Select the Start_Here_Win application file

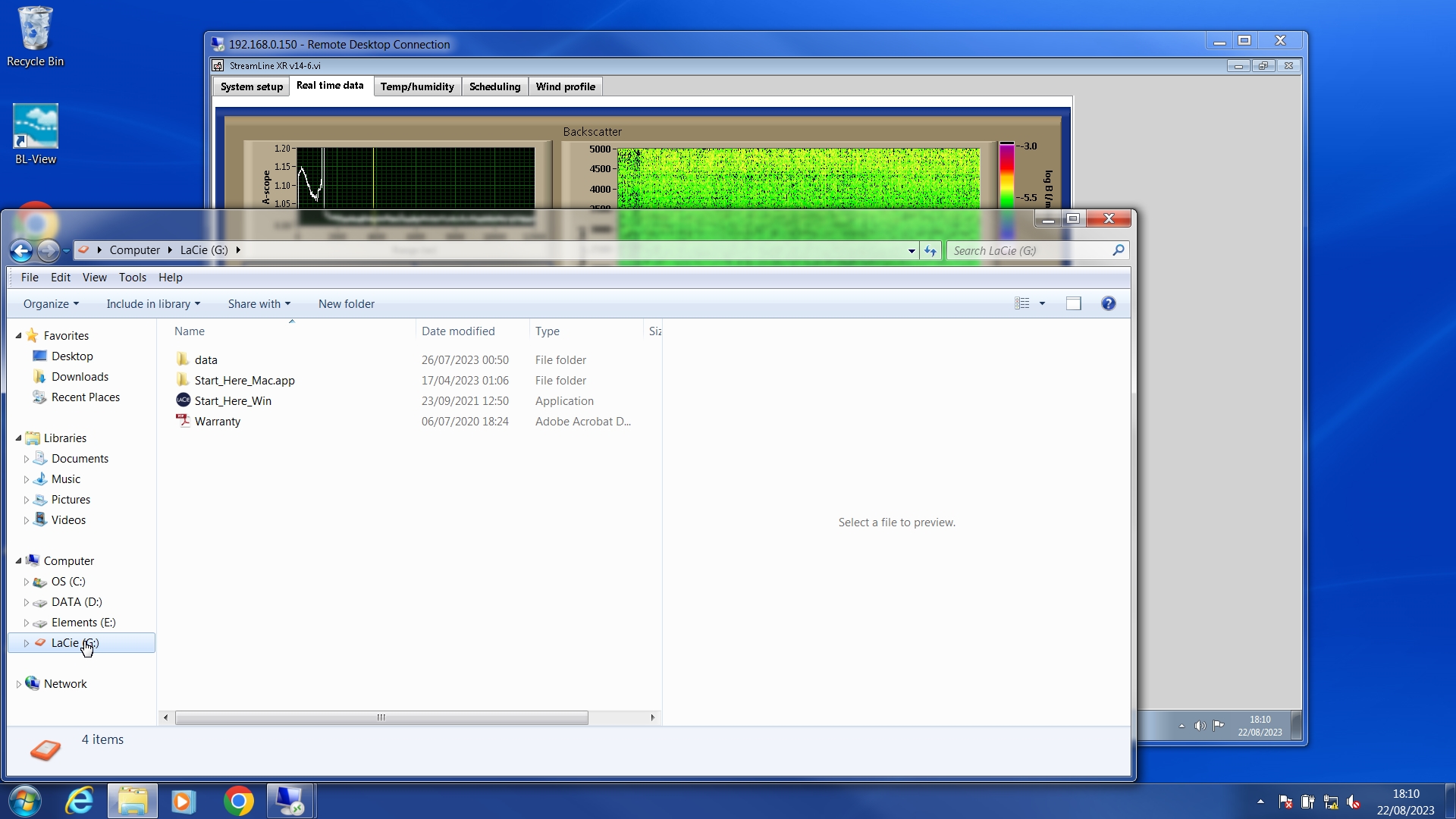[232, 400]
